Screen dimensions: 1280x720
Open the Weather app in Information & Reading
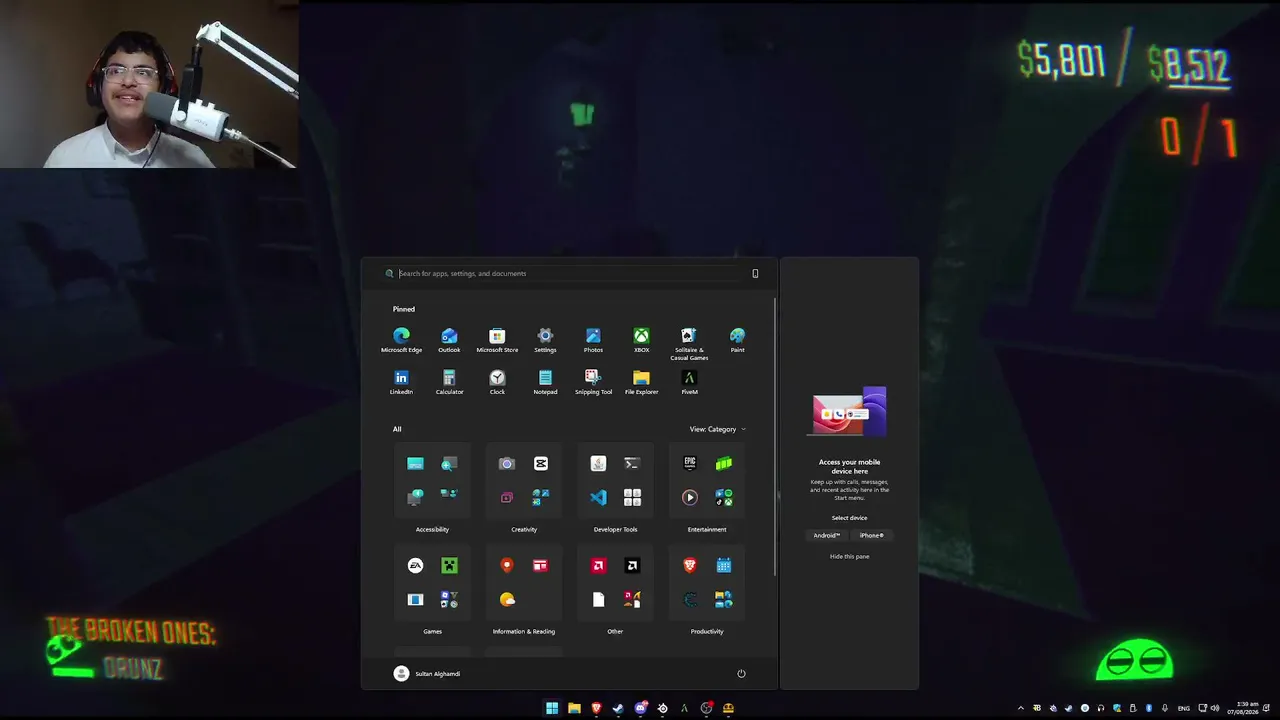506,599
